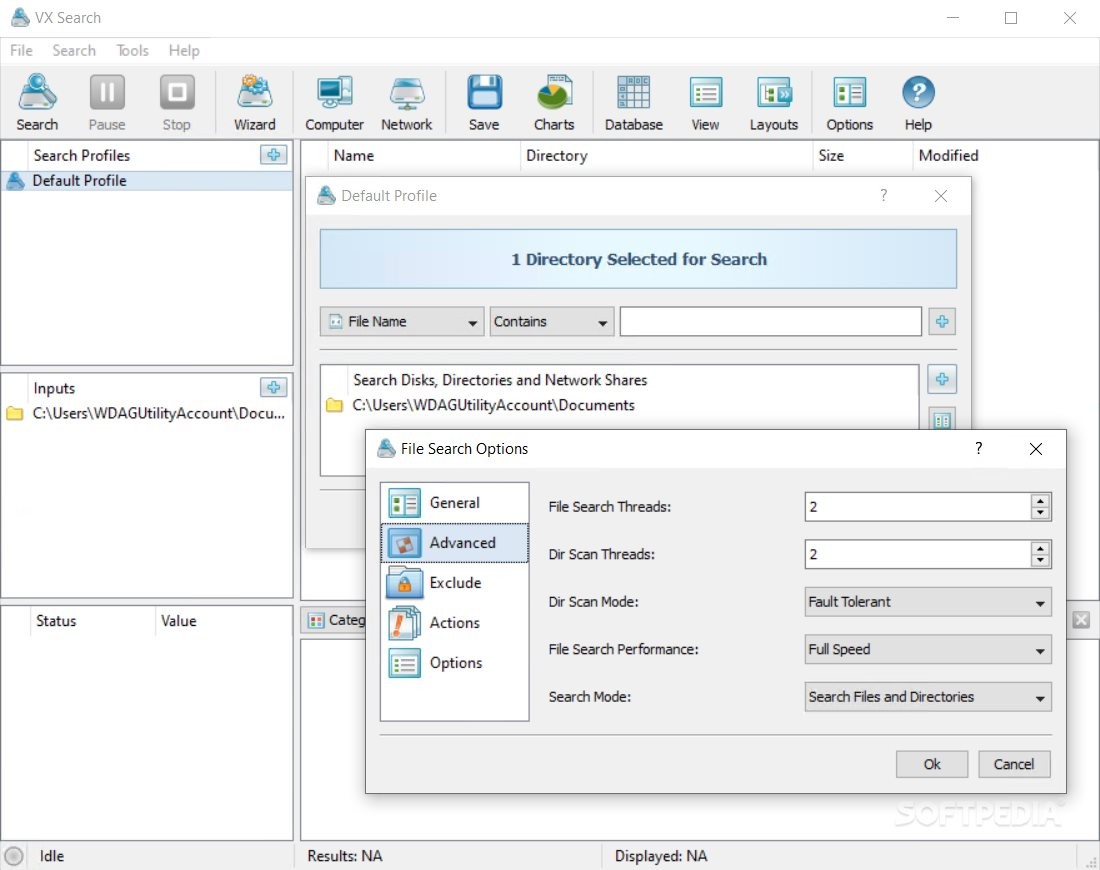Viewport: 1100px width, 870px height.
Task: Open the Tools menu
Action: (x=132, y=51)
